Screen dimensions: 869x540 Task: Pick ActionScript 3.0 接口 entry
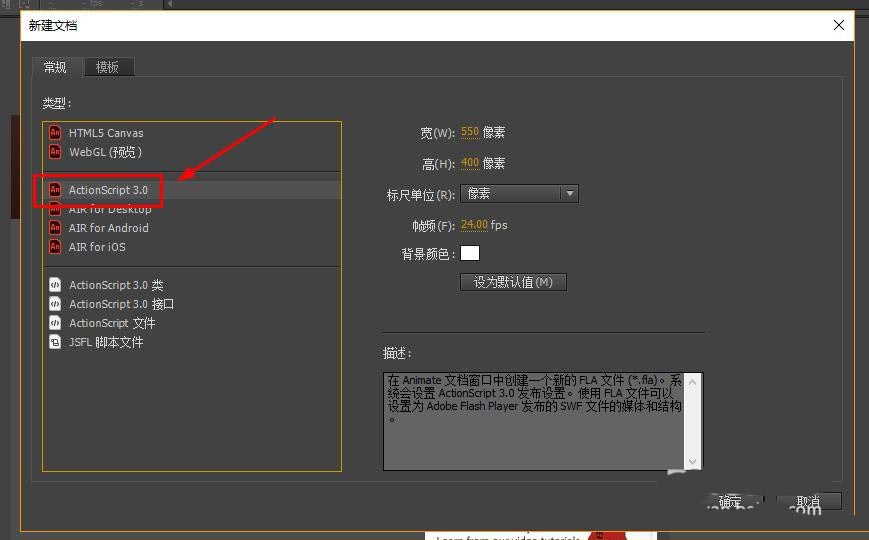point(121,304)
